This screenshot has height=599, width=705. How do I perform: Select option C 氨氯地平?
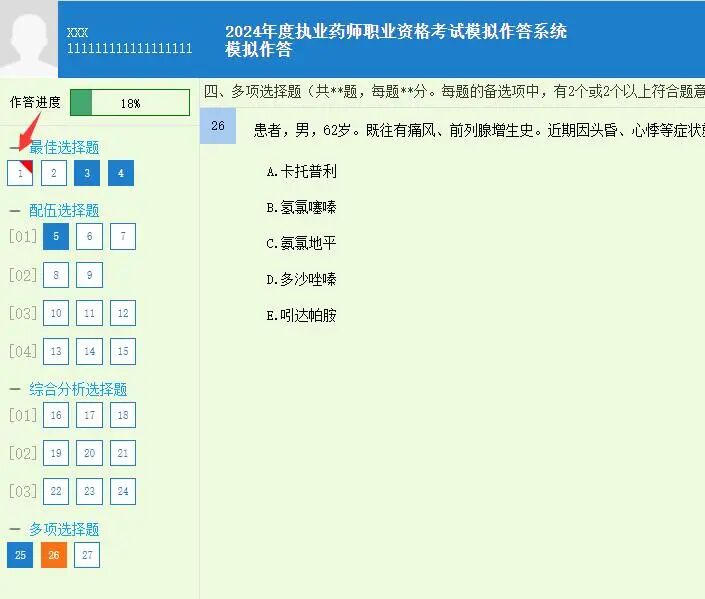pos(301,243)
